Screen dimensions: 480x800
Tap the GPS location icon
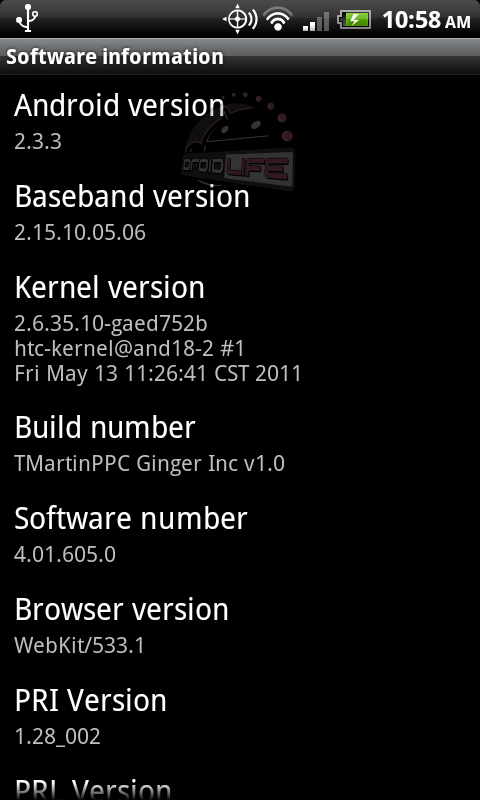[239, 20]
